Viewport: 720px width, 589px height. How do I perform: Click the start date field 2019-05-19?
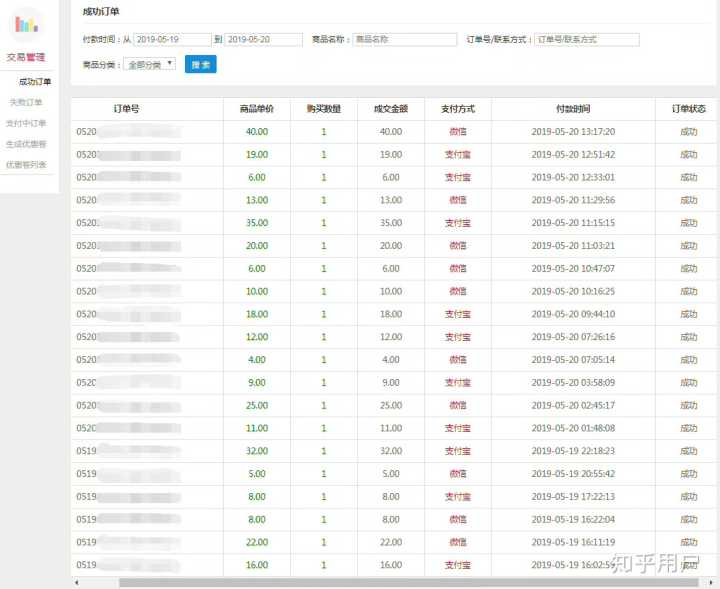[172, 39]
